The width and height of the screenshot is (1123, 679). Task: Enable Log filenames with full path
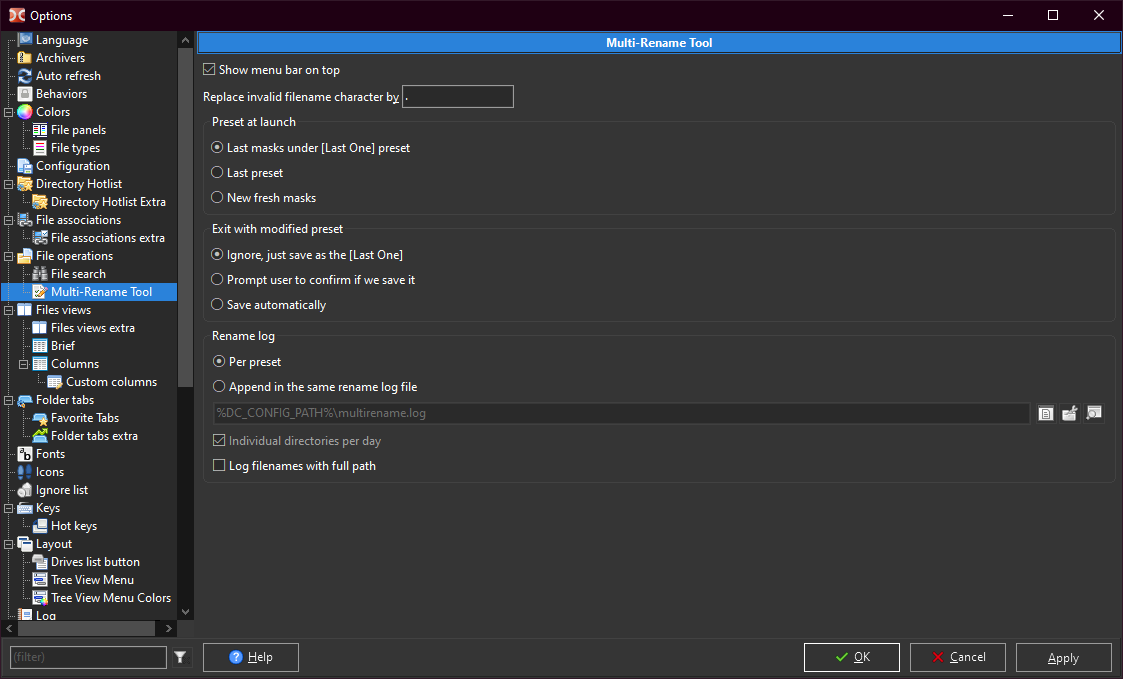(220, 466)
